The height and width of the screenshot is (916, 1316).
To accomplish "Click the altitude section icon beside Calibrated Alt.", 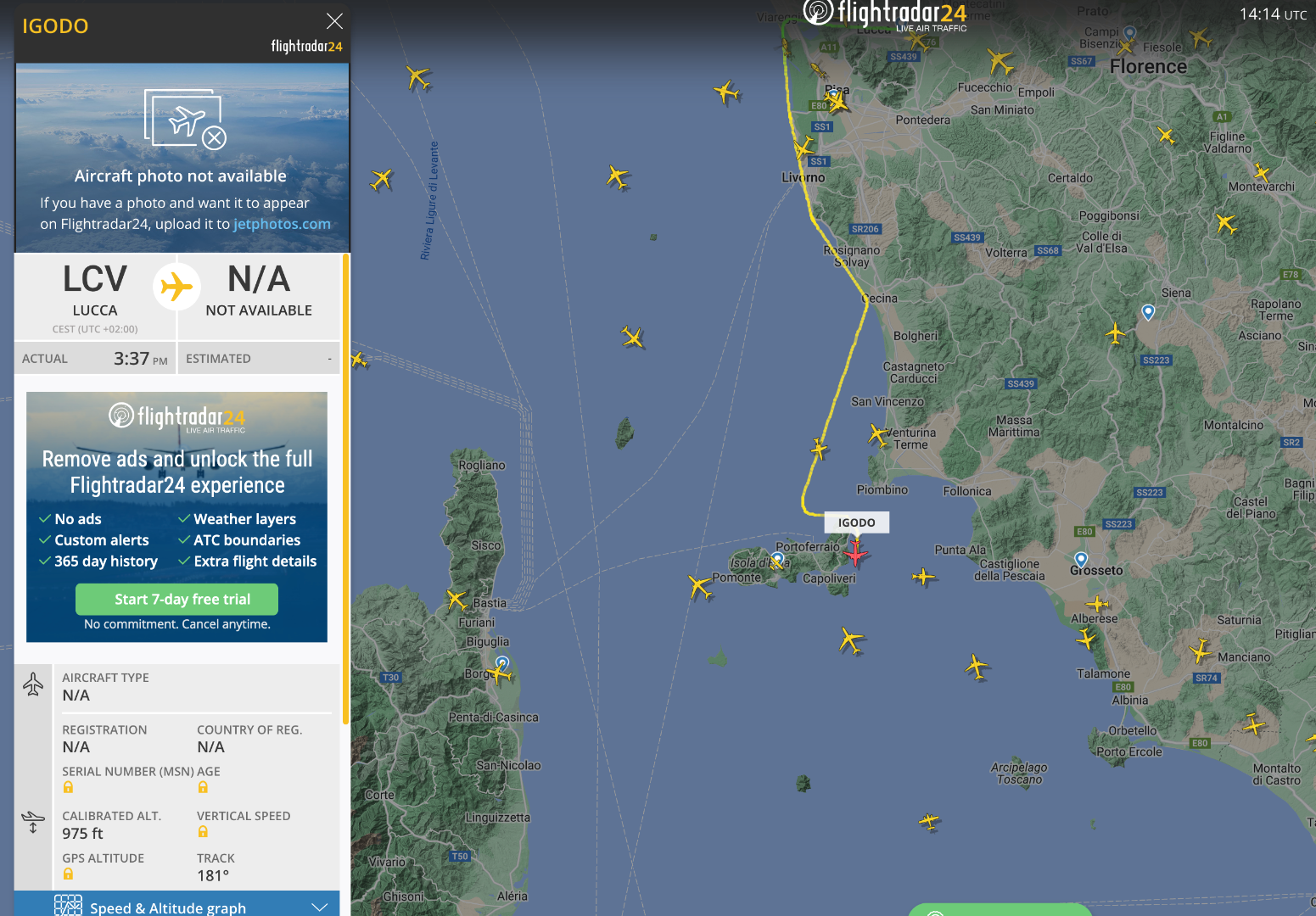I will click(x=33, y=821).
